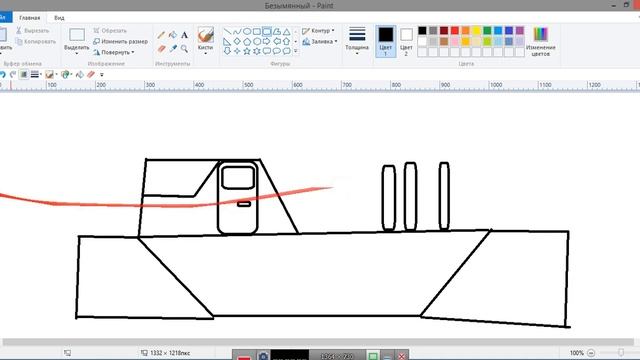Choose the Left arrow shape

click(277, 41)
